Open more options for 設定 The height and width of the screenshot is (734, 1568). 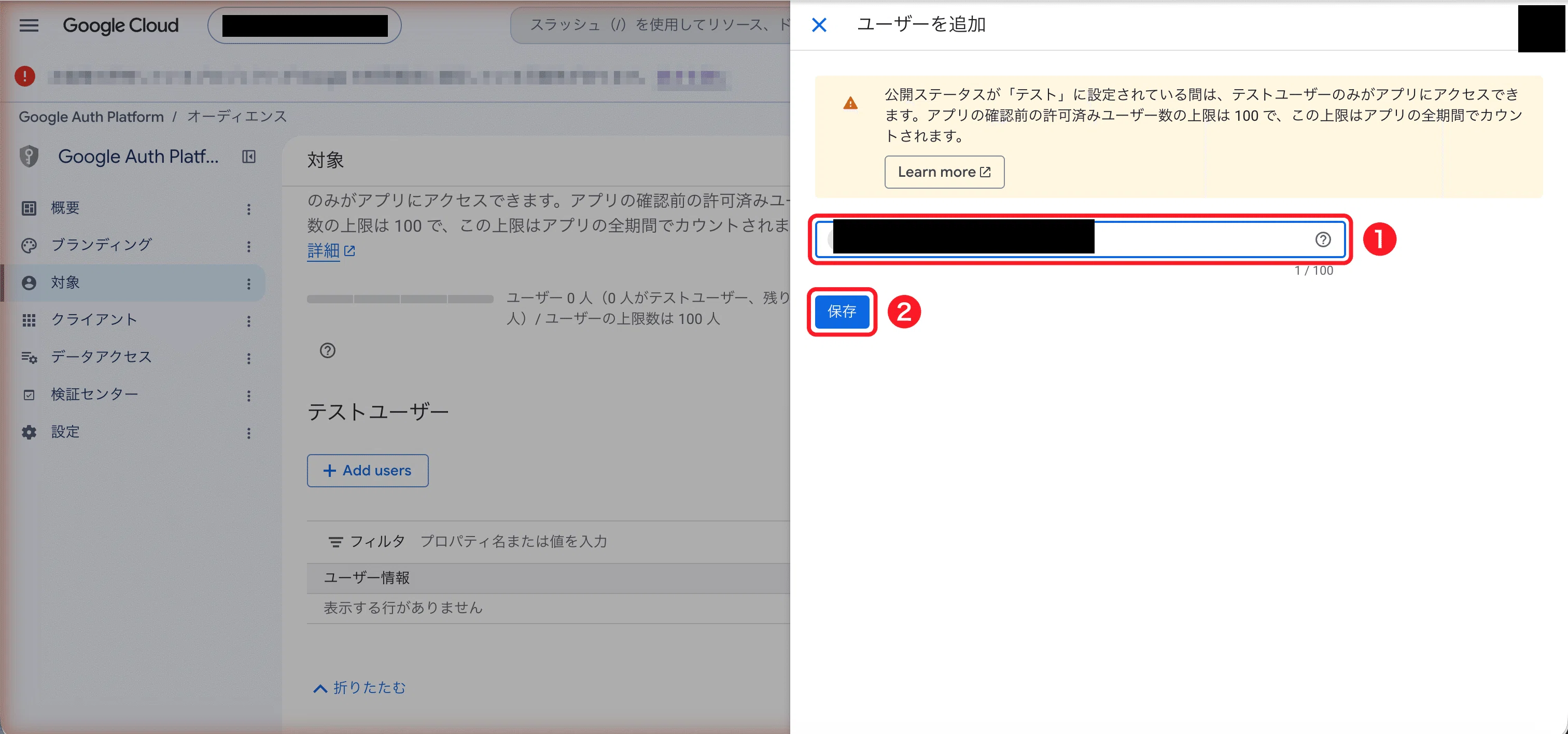click(x=248, y=433)
